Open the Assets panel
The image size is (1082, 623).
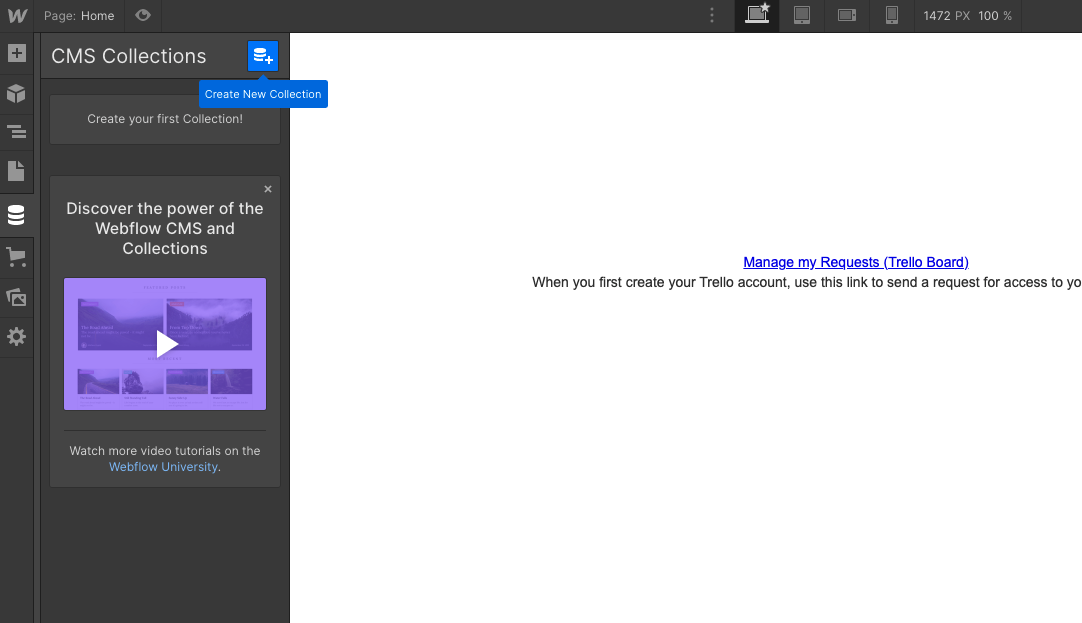[x=17, y=297]
